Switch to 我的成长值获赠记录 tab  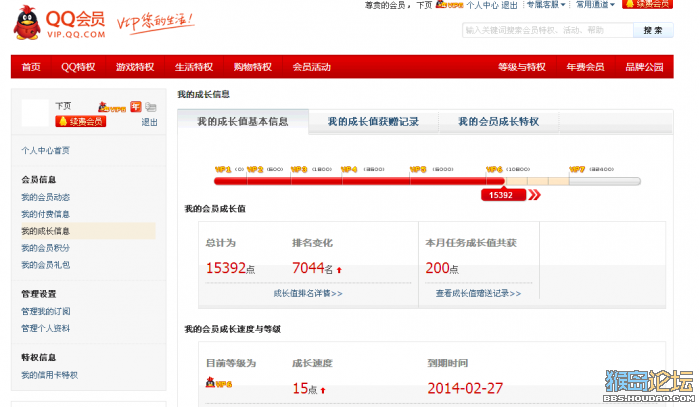click(x=373, y=121)
